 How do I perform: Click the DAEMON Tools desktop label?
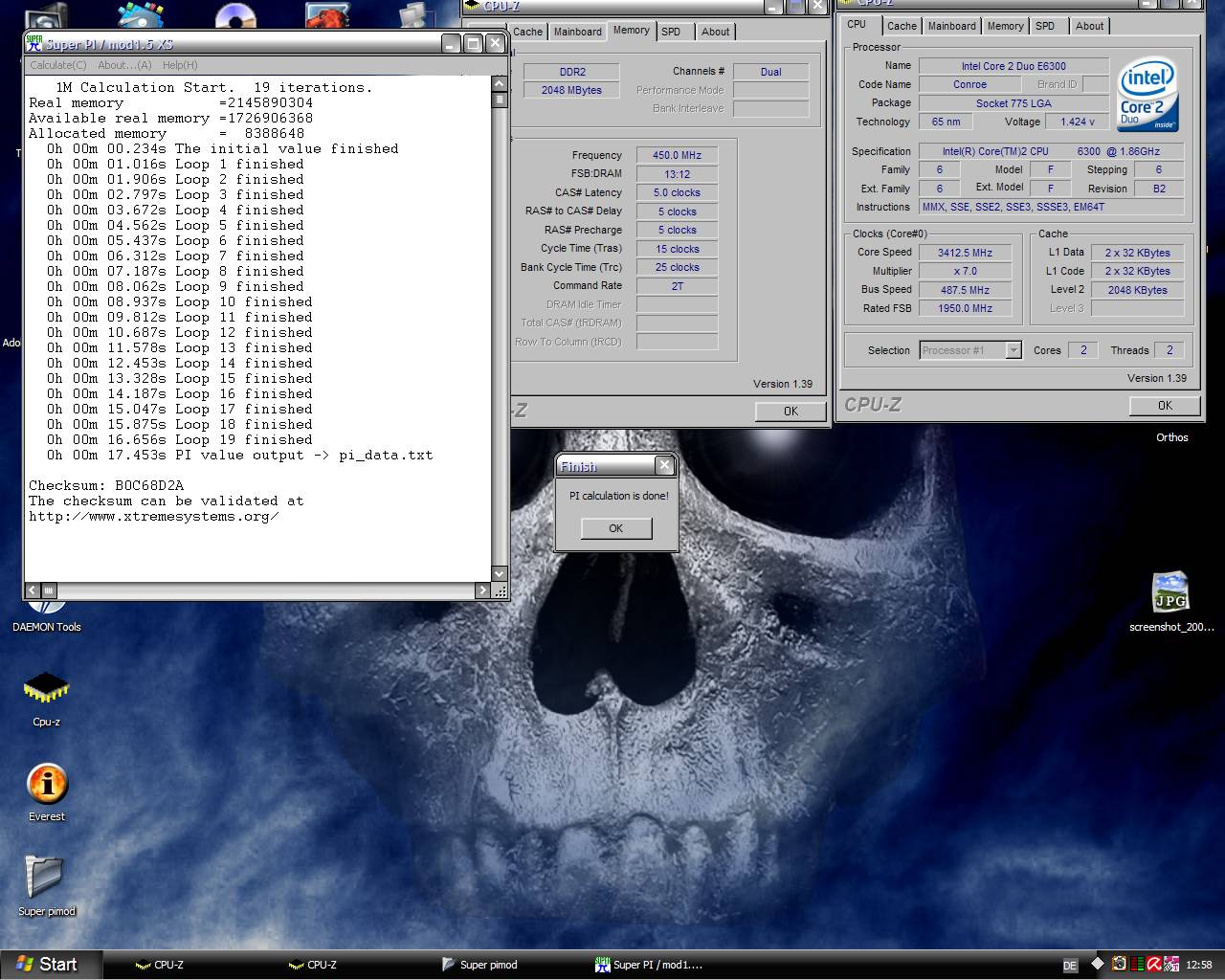[x=46, y=627]
